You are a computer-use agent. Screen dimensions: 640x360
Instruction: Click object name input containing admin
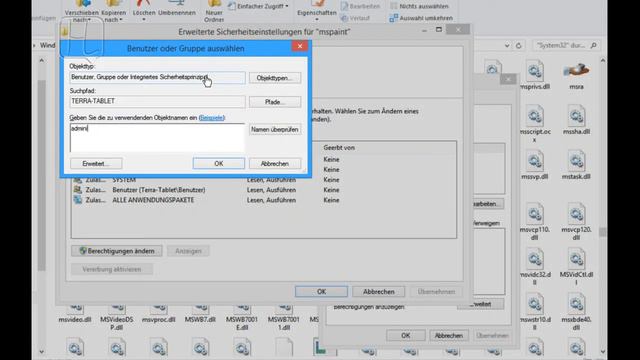157,138
